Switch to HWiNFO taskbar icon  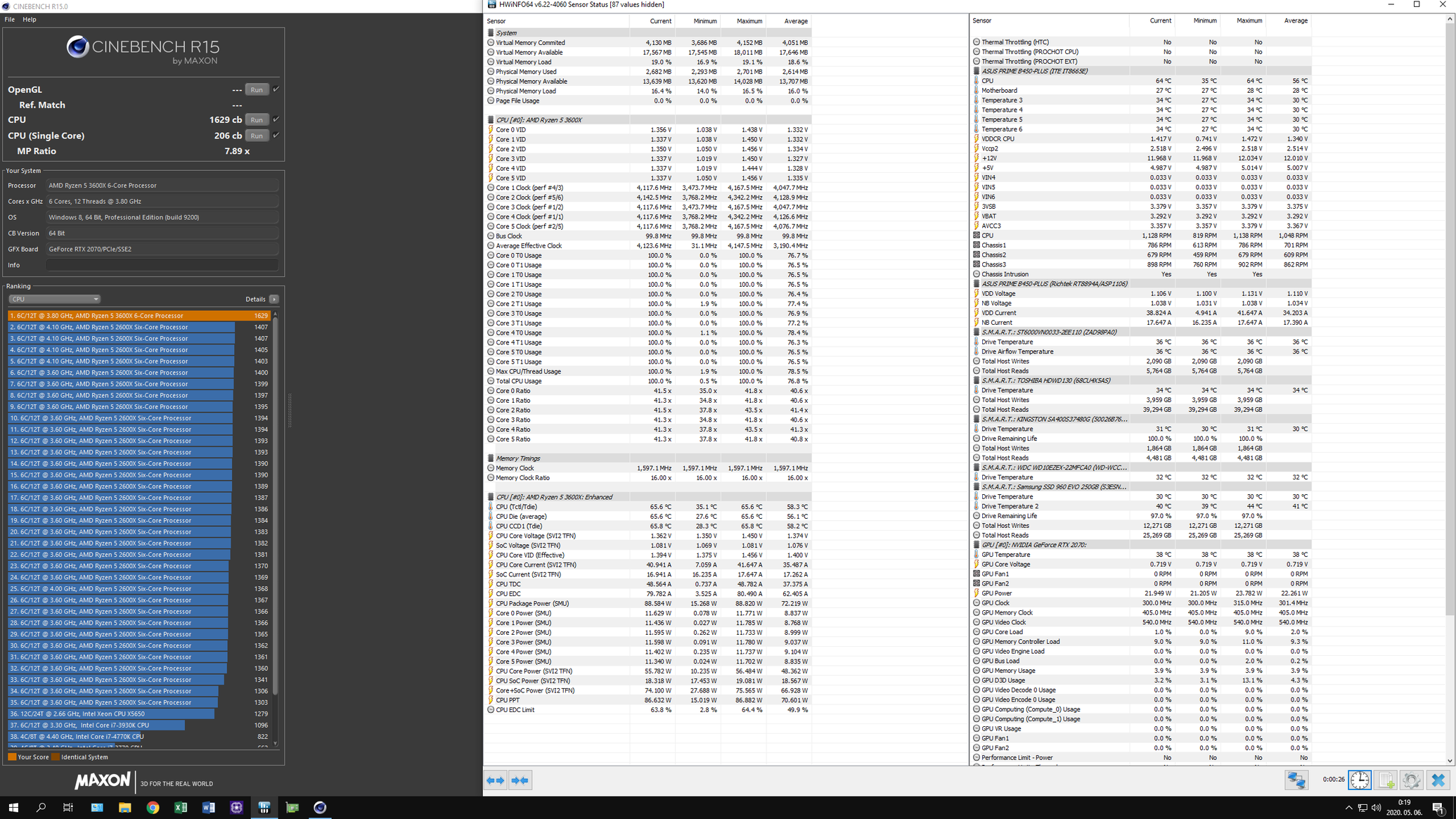264,808
